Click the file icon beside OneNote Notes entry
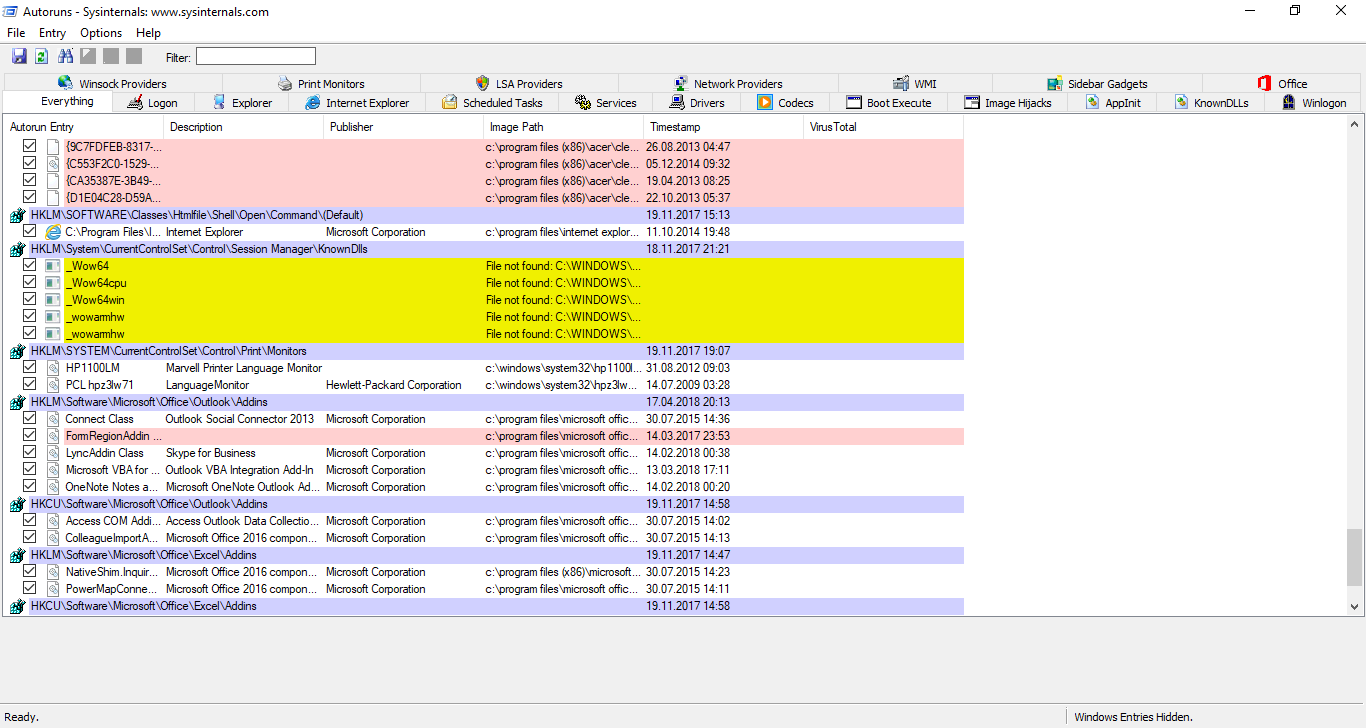Viewport: 1366px width, 728px height. (x=53, y=487)
